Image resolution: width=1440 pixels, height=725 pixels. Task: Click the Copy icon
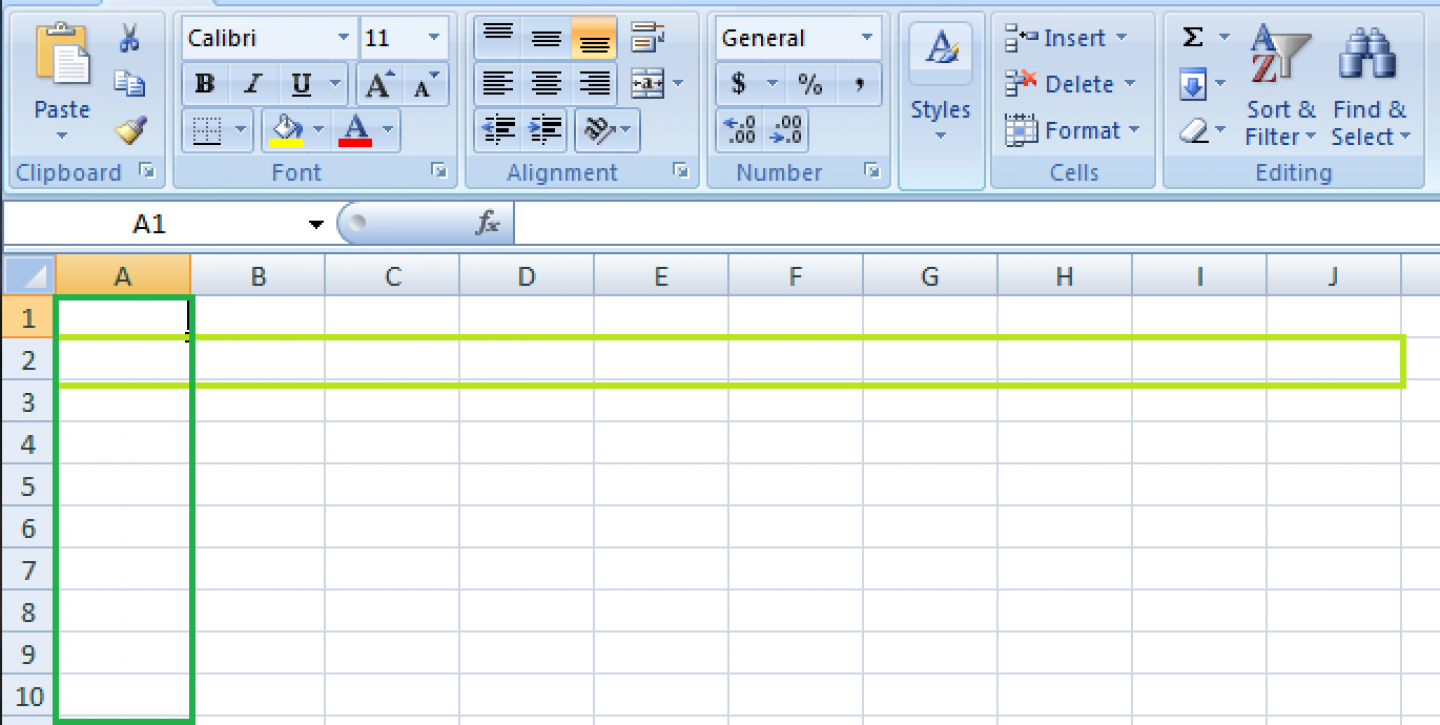(x=128, y=84)
